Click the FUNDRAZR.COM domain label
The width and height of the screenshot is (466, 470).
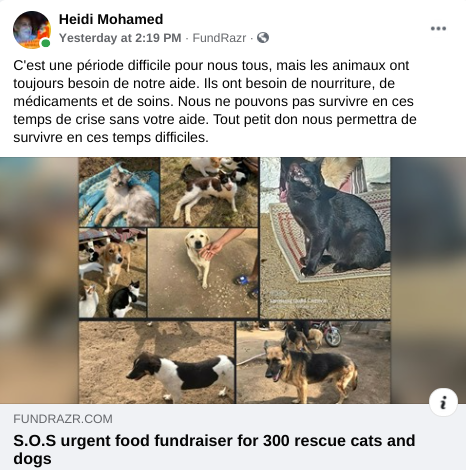[63, 419]
